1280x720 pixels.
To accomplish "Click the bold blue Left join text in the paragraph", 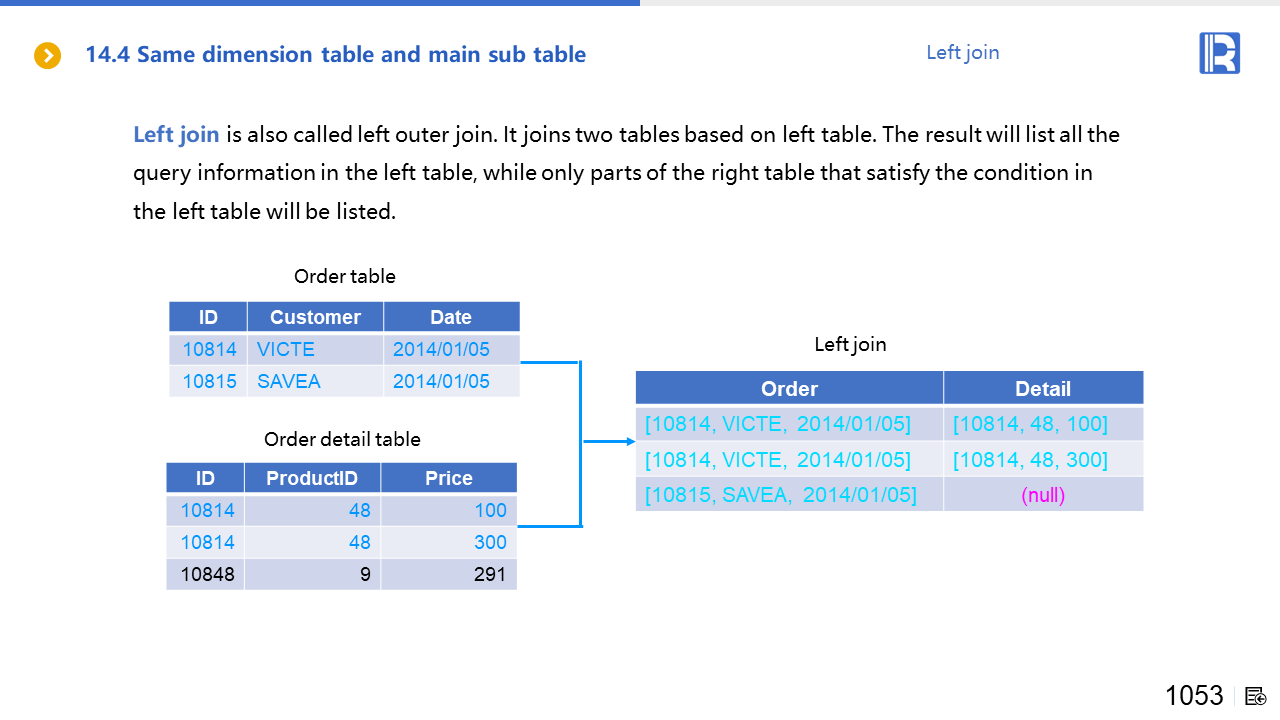I will pyautogui.click(x=176, y=135).
